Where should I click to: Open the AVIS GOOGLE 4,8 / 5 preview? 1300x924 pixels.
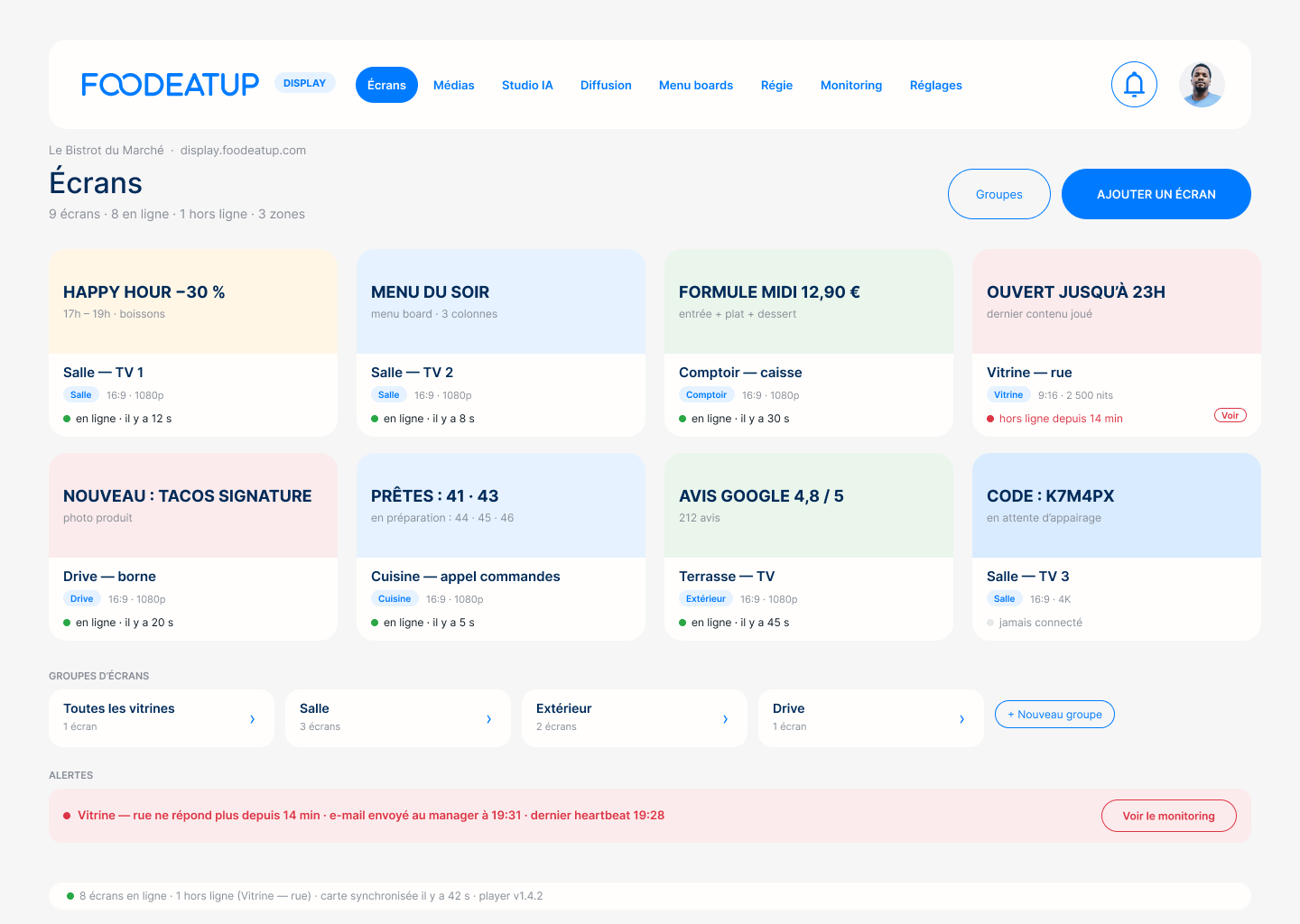[809, 505]
